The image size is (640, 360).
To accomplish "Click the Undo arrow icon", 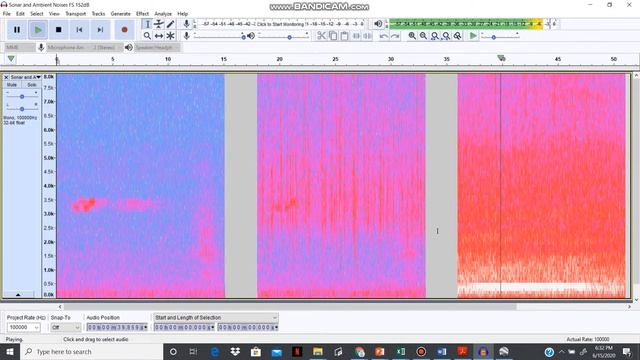I will [384, 36].
